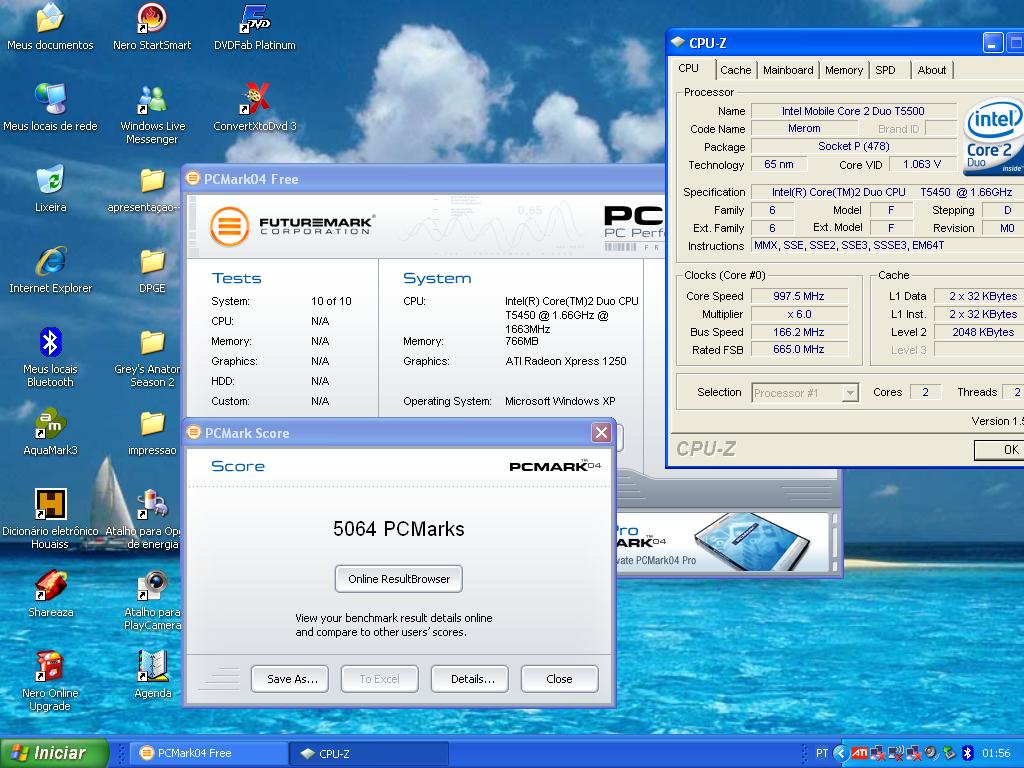Click the '10 of 10' System tests value
This screenshot has height=768, width=1024.
(x=331, y=301)
